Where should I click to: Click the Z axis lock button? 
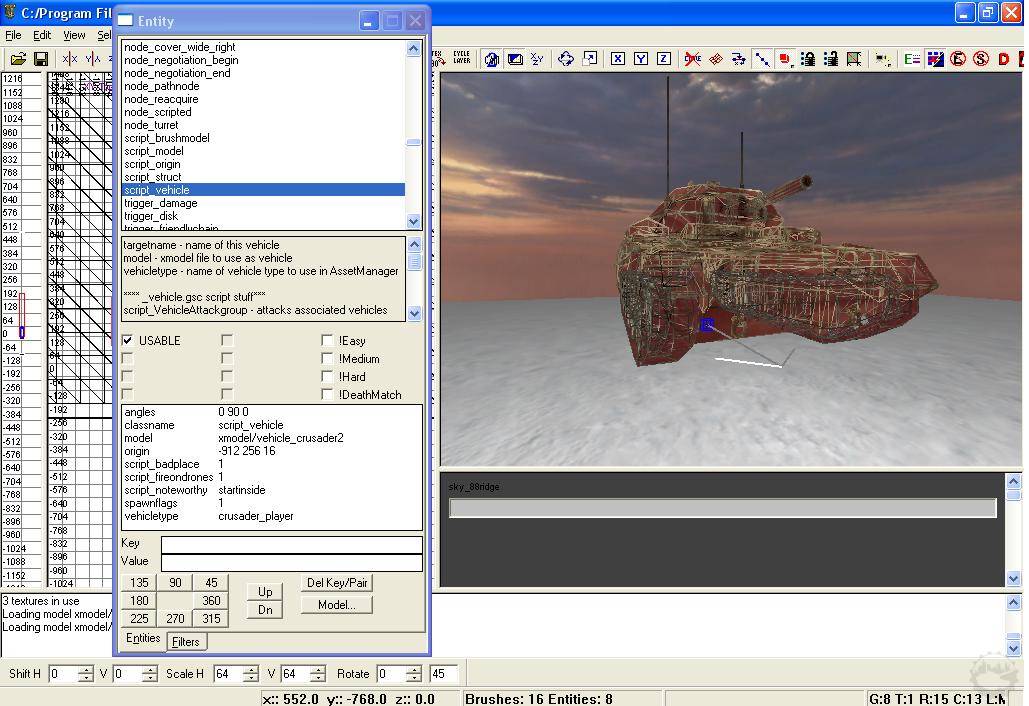pyautogui.click(x=663, y=59)
